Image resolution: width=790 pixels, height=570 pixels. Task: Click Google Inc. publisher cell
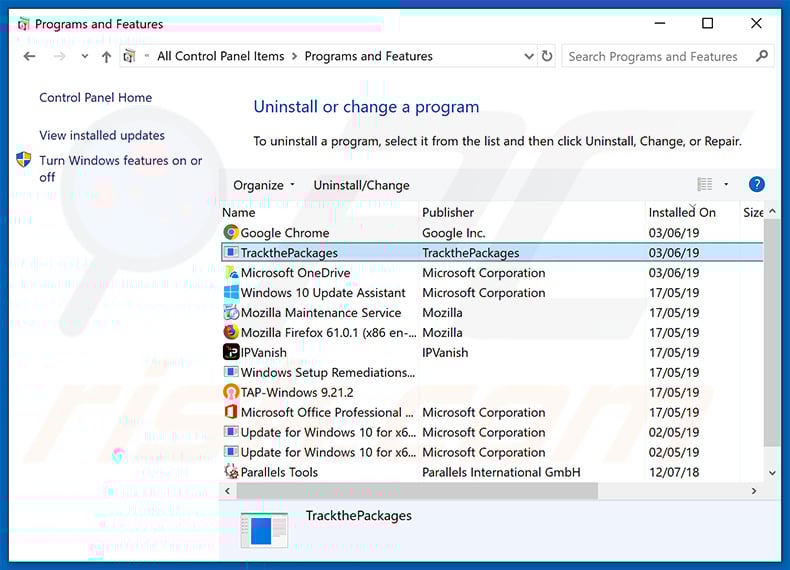[453, 232]
